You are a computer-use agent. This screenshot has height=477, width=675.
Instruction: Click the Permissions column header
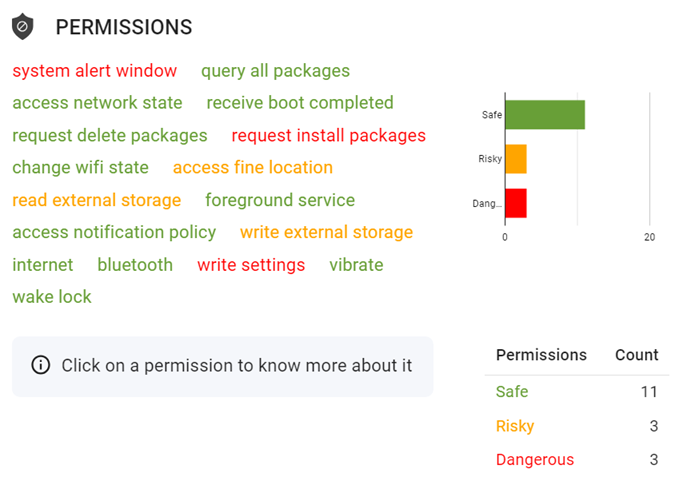point(541,355)
